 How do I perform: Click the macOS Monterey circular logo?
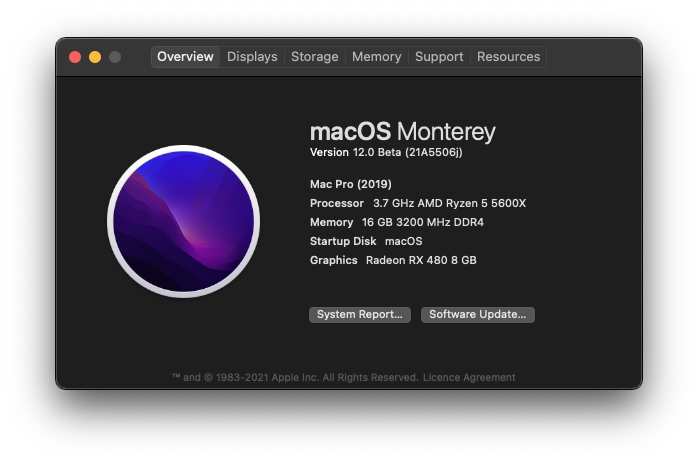tap(183, 221)
